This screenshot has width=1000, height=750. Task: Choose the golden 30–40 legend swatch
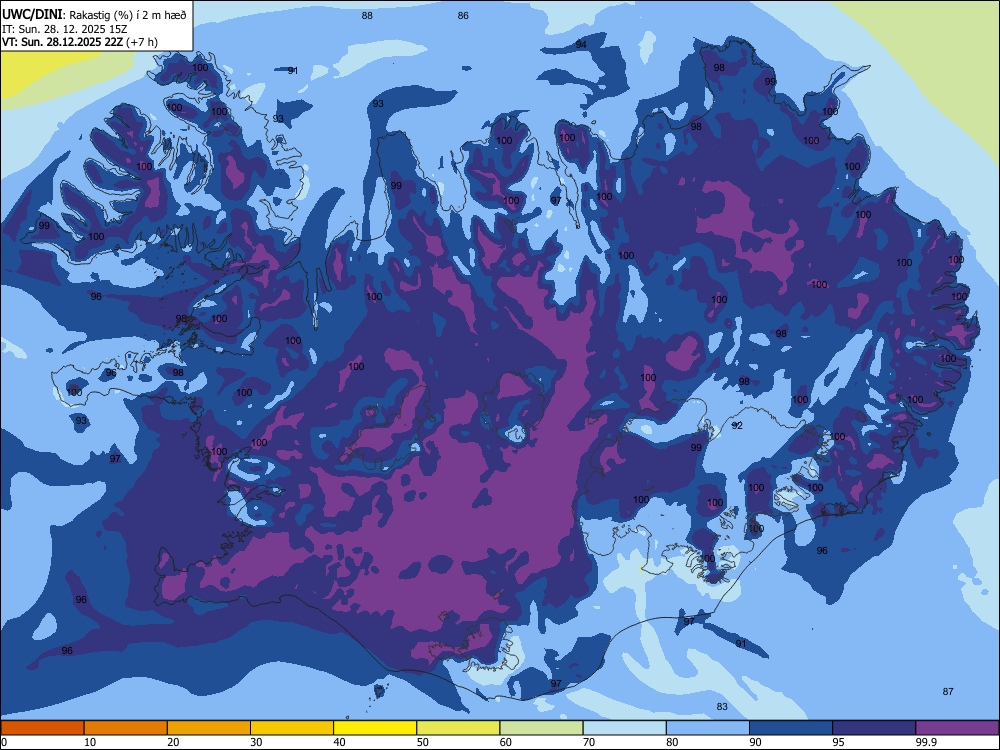click(x=292, y=728)
